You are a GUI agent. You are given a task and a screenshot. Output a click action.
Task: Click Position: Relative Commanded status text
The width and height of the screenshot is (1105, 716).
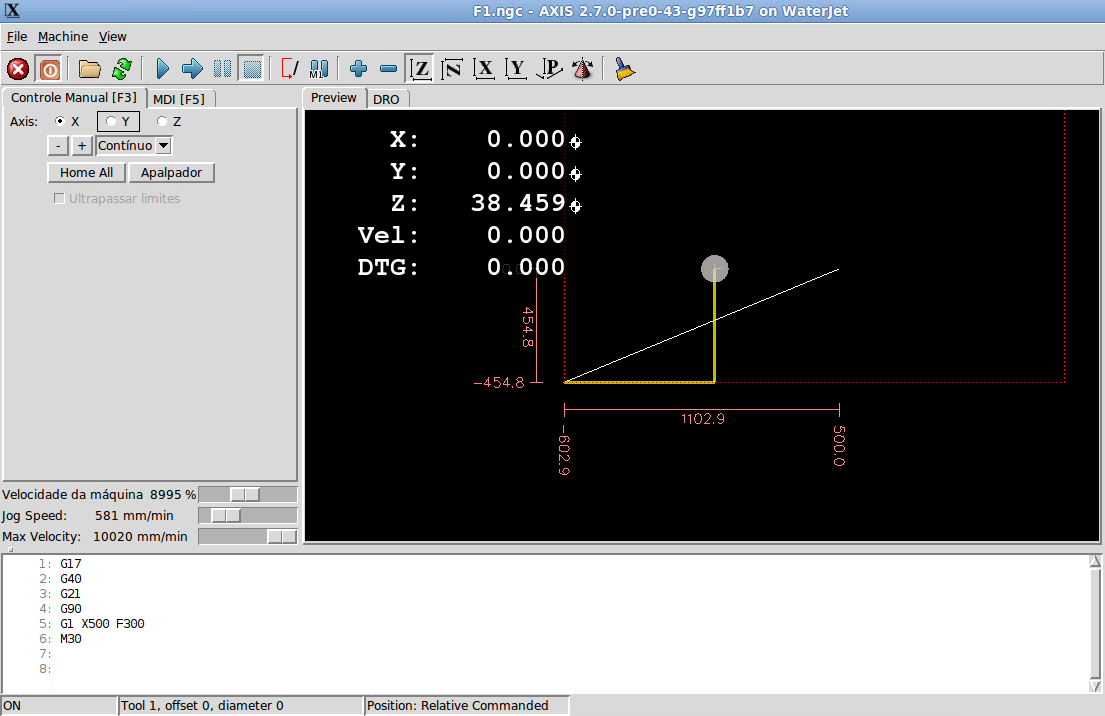pos(457,705)
